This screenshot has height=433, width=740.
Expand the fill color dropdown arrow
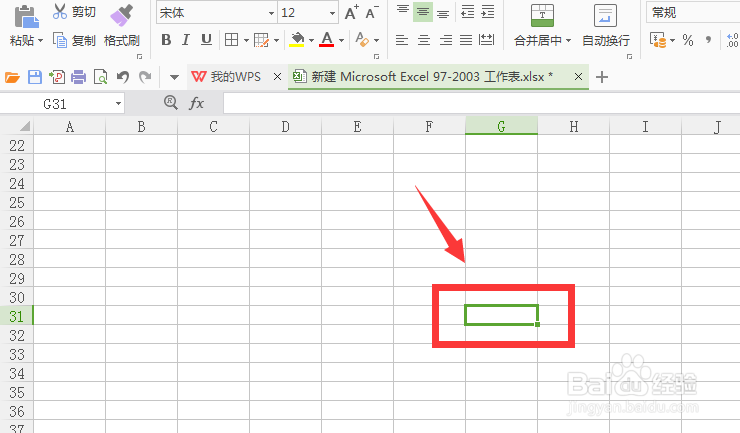tap(311, 41)
